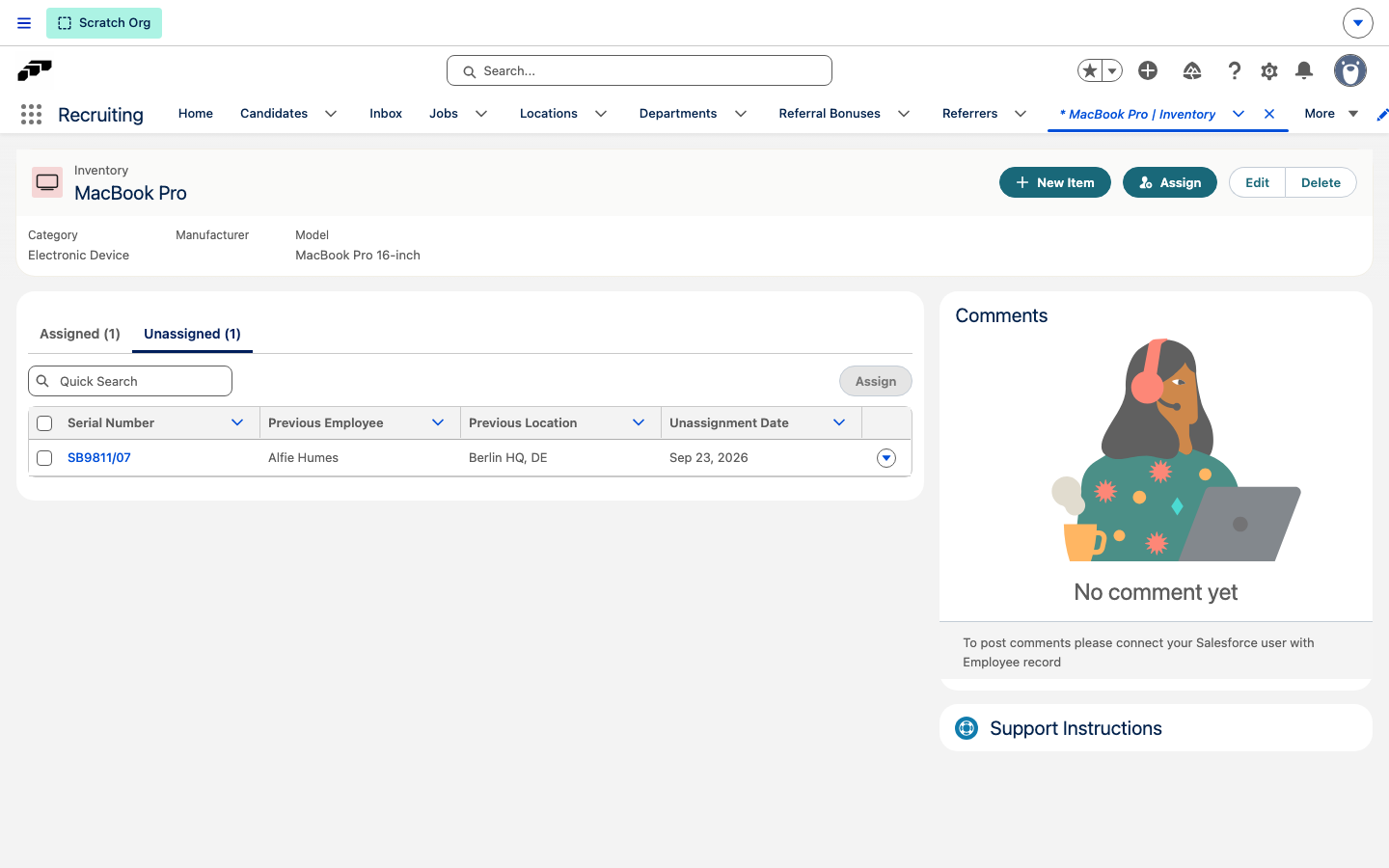Click the Edit button
The height and width of the screenshot is (868, 1389).
[x=1257, y=182]
